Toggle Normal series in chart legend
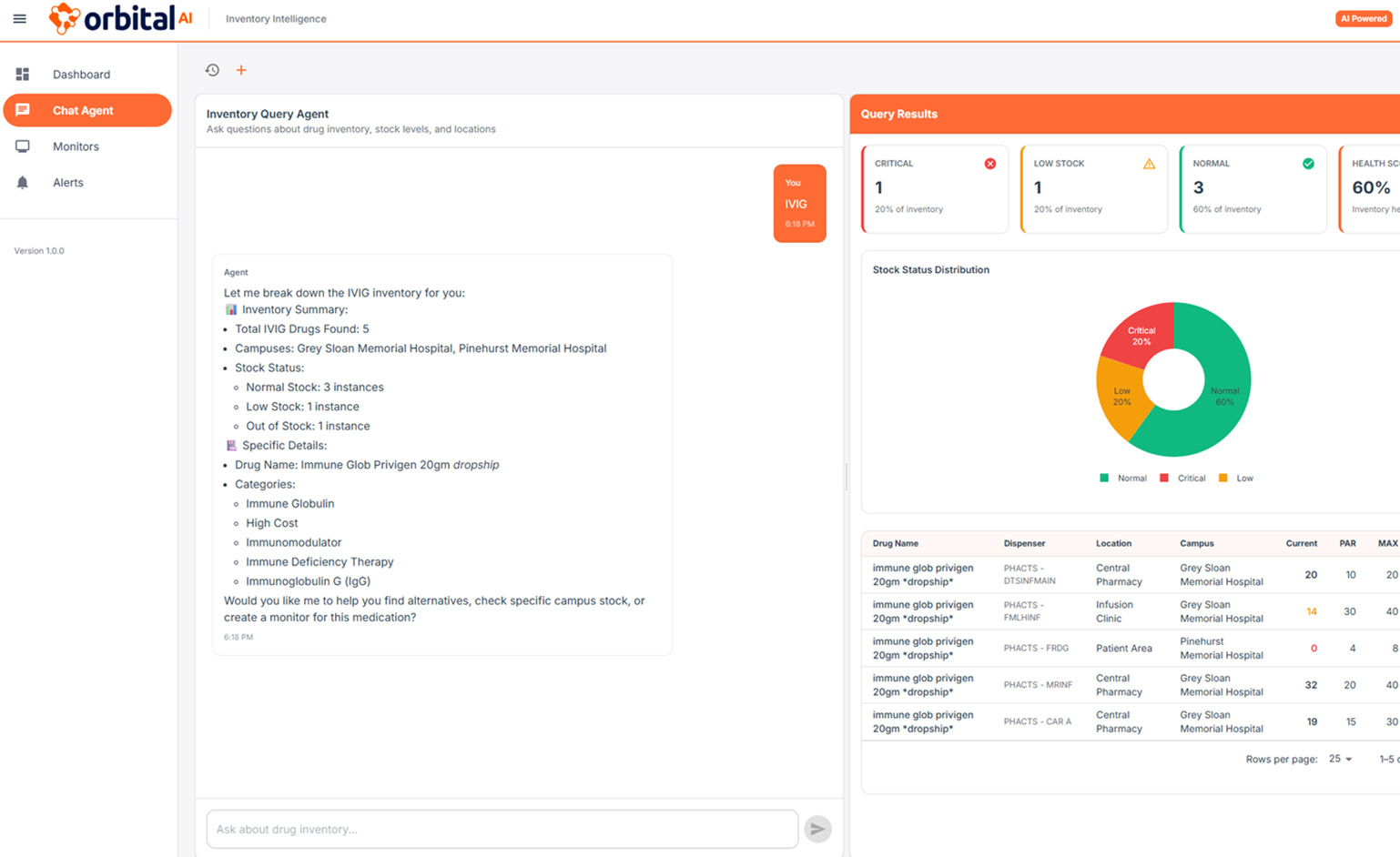 [1123, 478]
